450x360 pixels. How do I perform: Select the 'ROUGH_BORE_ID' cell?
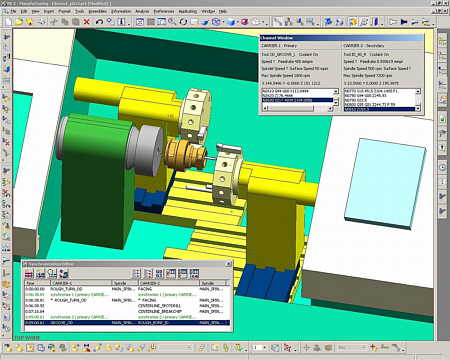[x=153, y=323]
